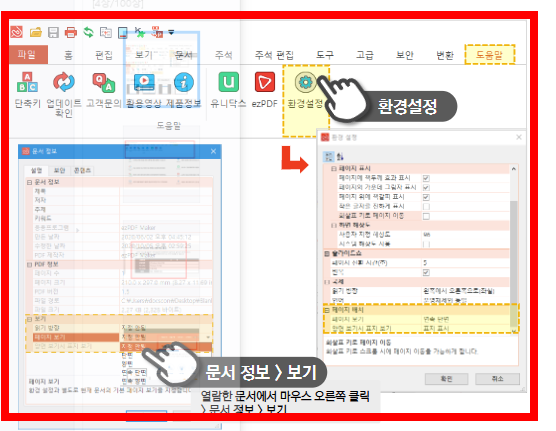
Task: Click the 업데이트 확인 update check icon
Action: coord(64,82)
